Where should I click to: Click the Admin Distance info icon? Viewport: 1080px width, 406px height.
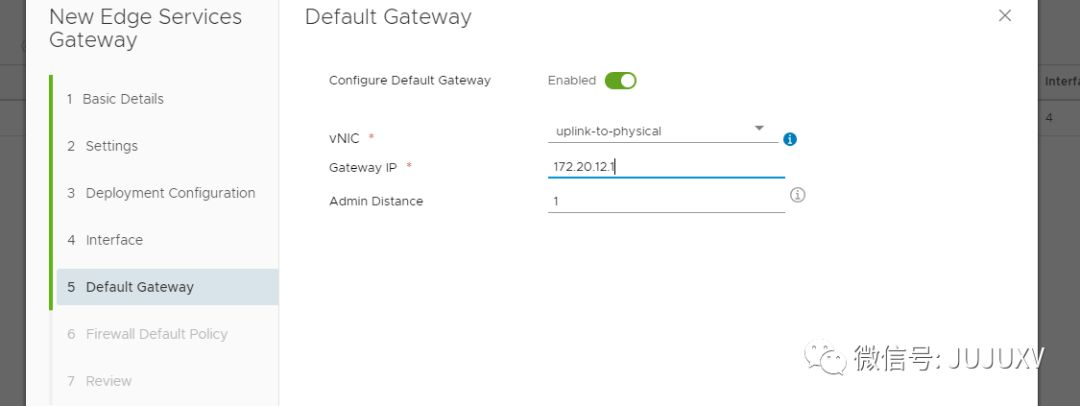(x=797, y=195)
